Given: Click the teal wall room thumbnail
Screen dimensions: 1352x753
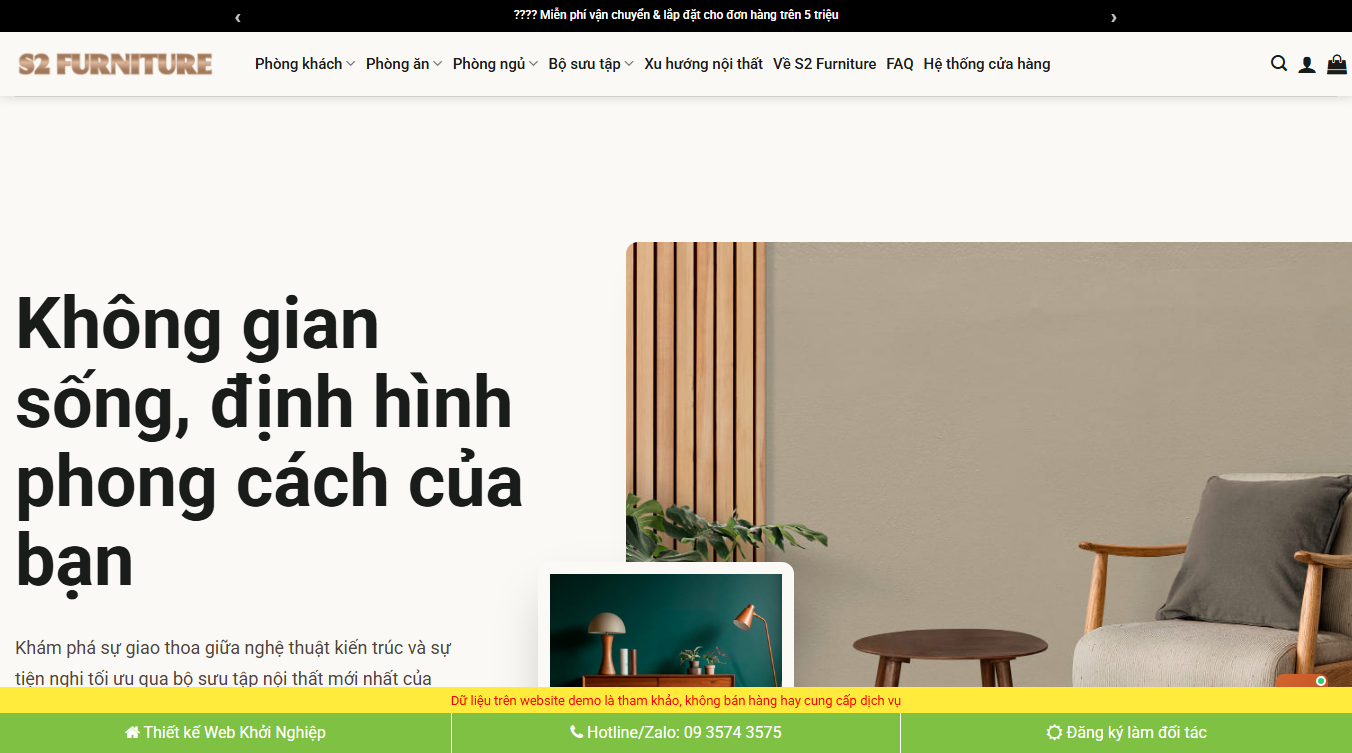Looking at the screenshot, I should pyautogui.click(x=666, y=630).
